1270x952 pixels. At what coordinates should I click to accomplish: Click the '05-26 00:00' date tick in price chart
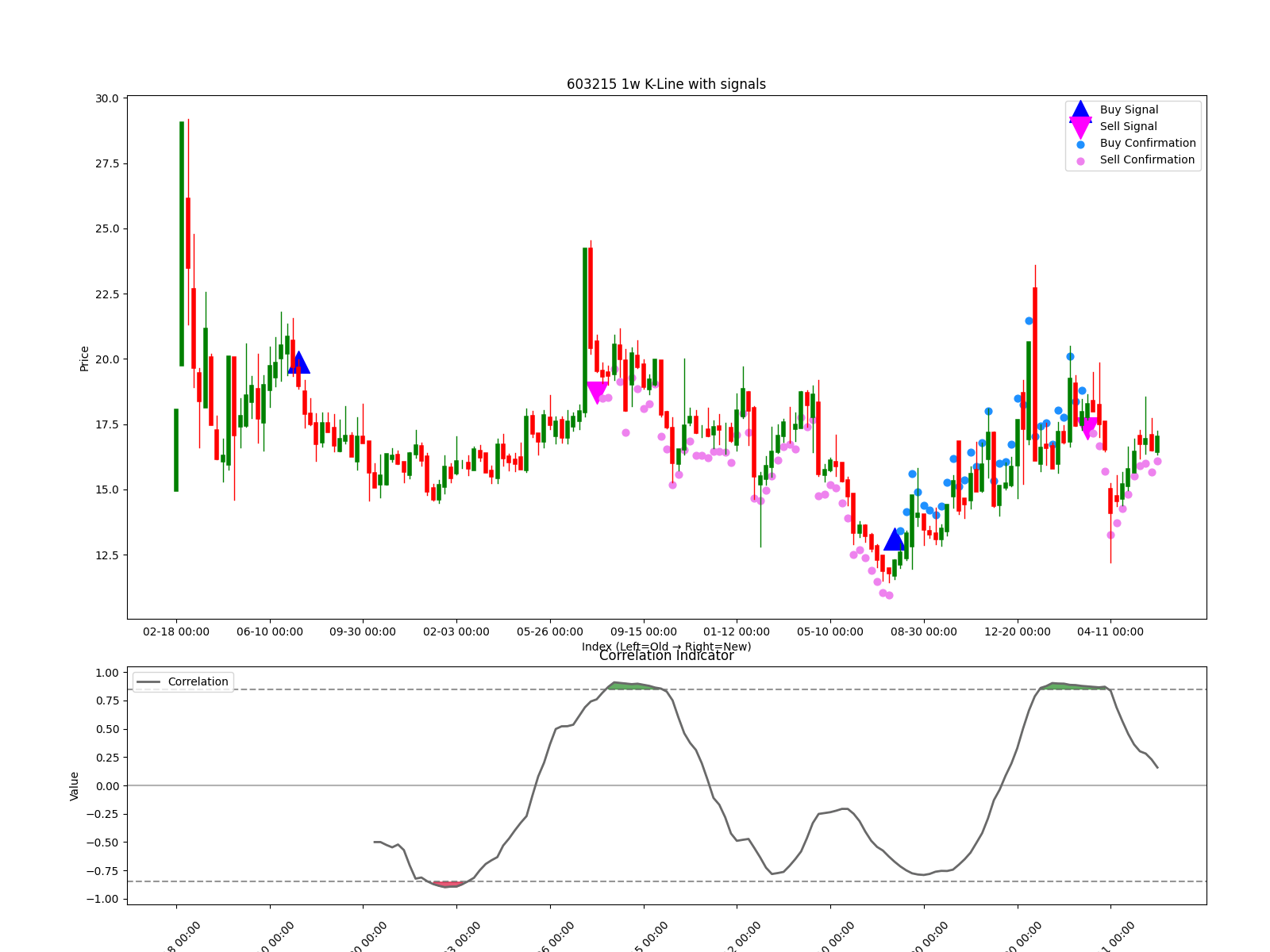pyautogui.click(x=550, y=631)
